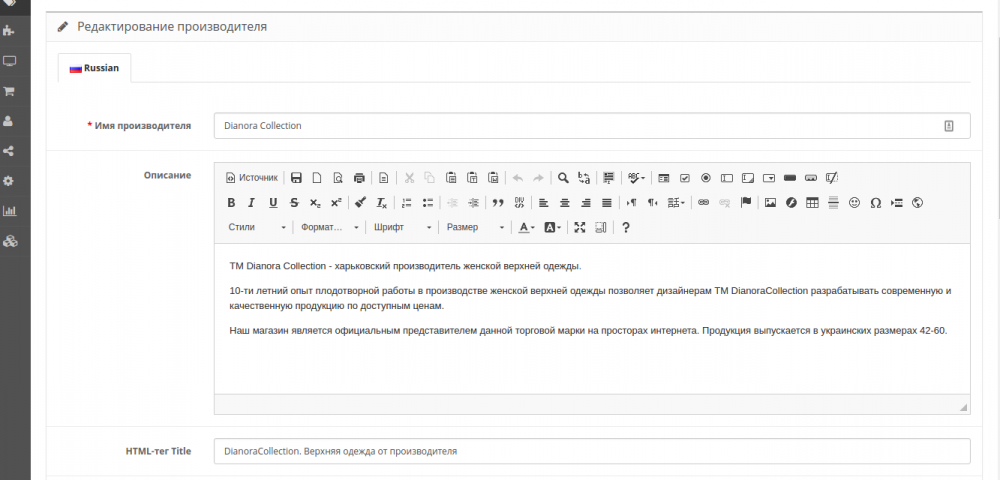The image size is (1000, 480).
Task: Click Paste as plain text icon
Action: (472, 178)
